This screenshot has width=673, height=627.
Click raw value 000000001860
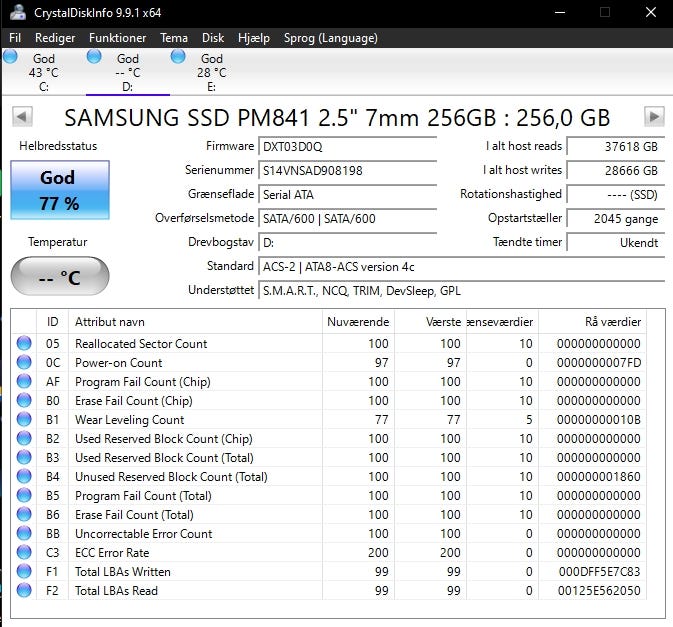pyautogui.click(x=599, y=476)
